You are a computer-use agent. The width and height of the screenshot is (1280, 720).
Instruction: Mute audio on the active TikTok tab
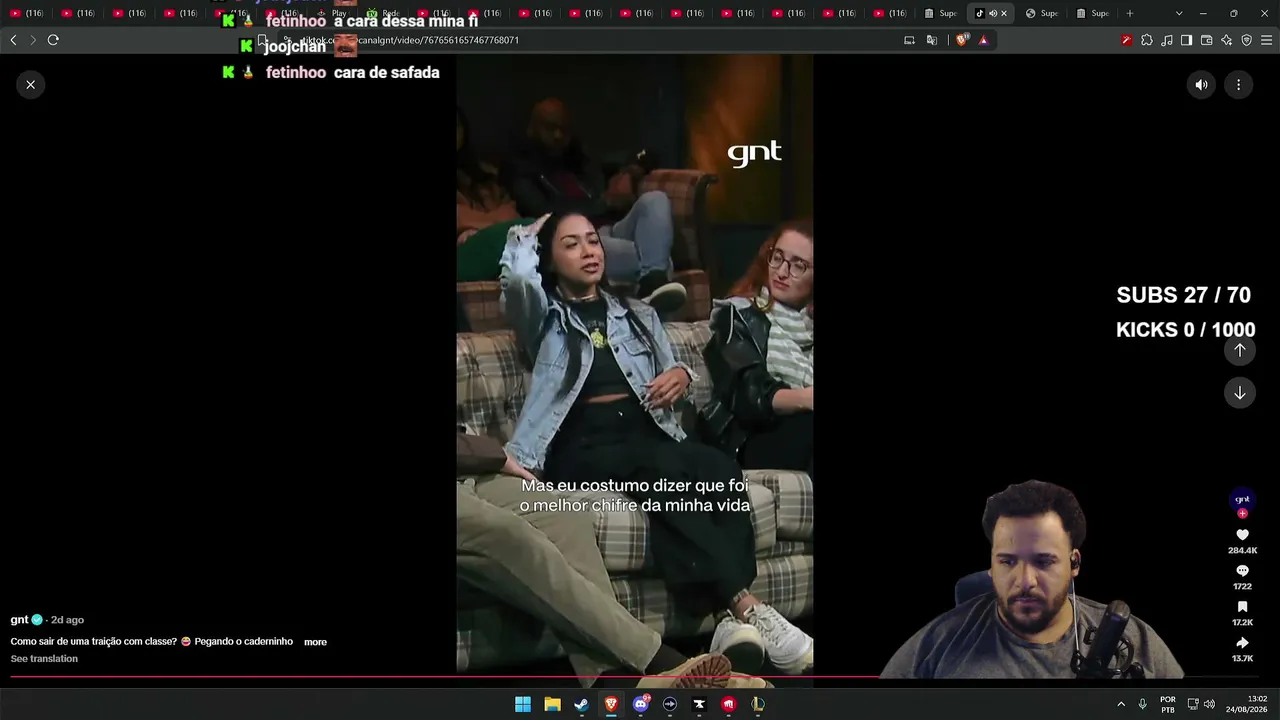point(992,13)
